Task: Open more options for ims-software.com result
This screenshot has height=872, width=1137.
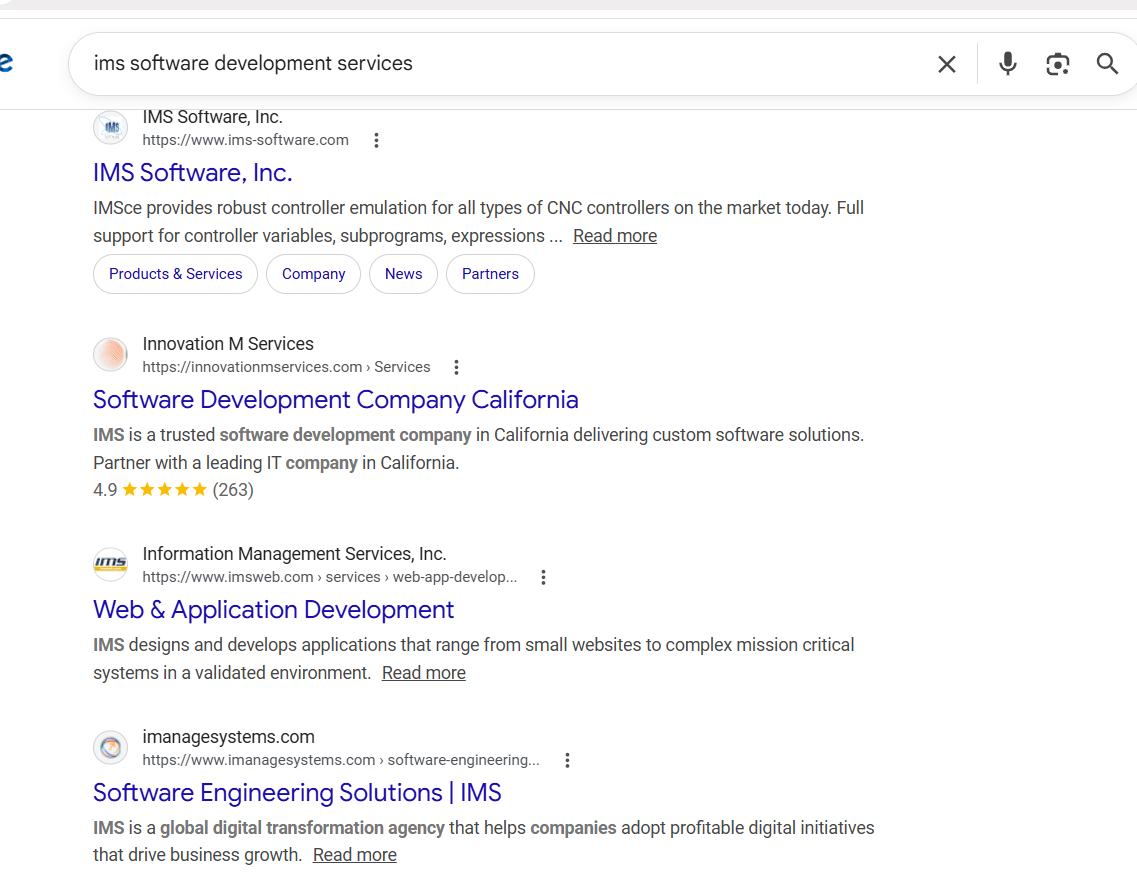Action: coord(377,140)
